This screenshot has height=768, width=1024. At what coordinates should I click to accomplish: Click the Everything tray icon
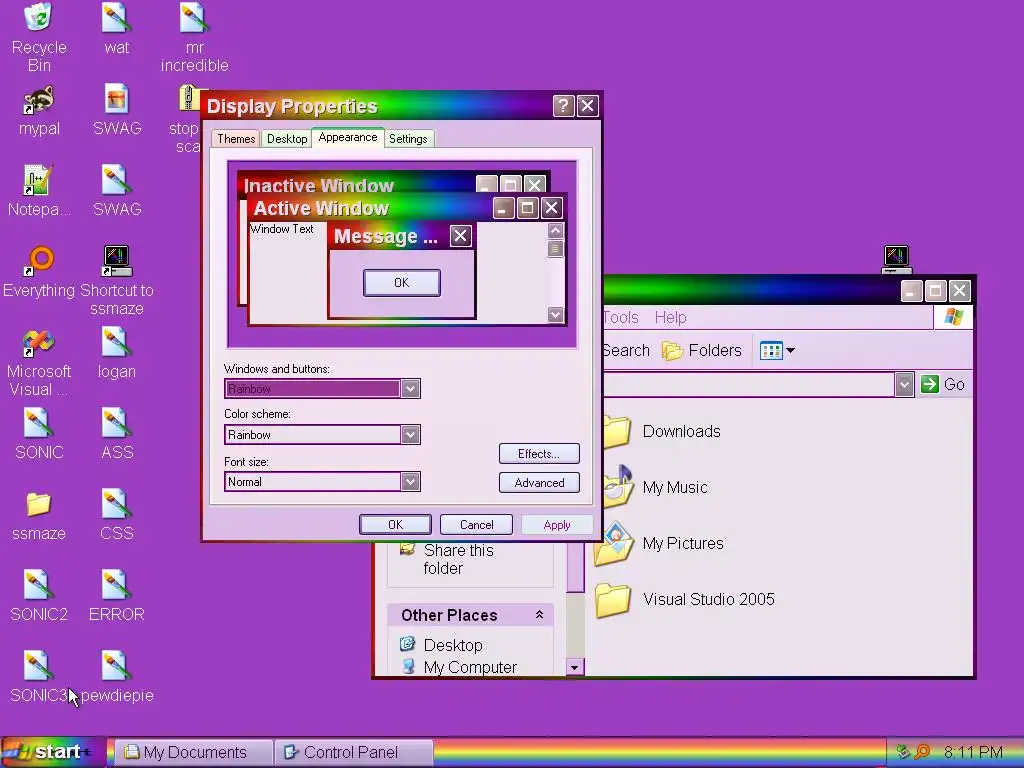(922, 752)
